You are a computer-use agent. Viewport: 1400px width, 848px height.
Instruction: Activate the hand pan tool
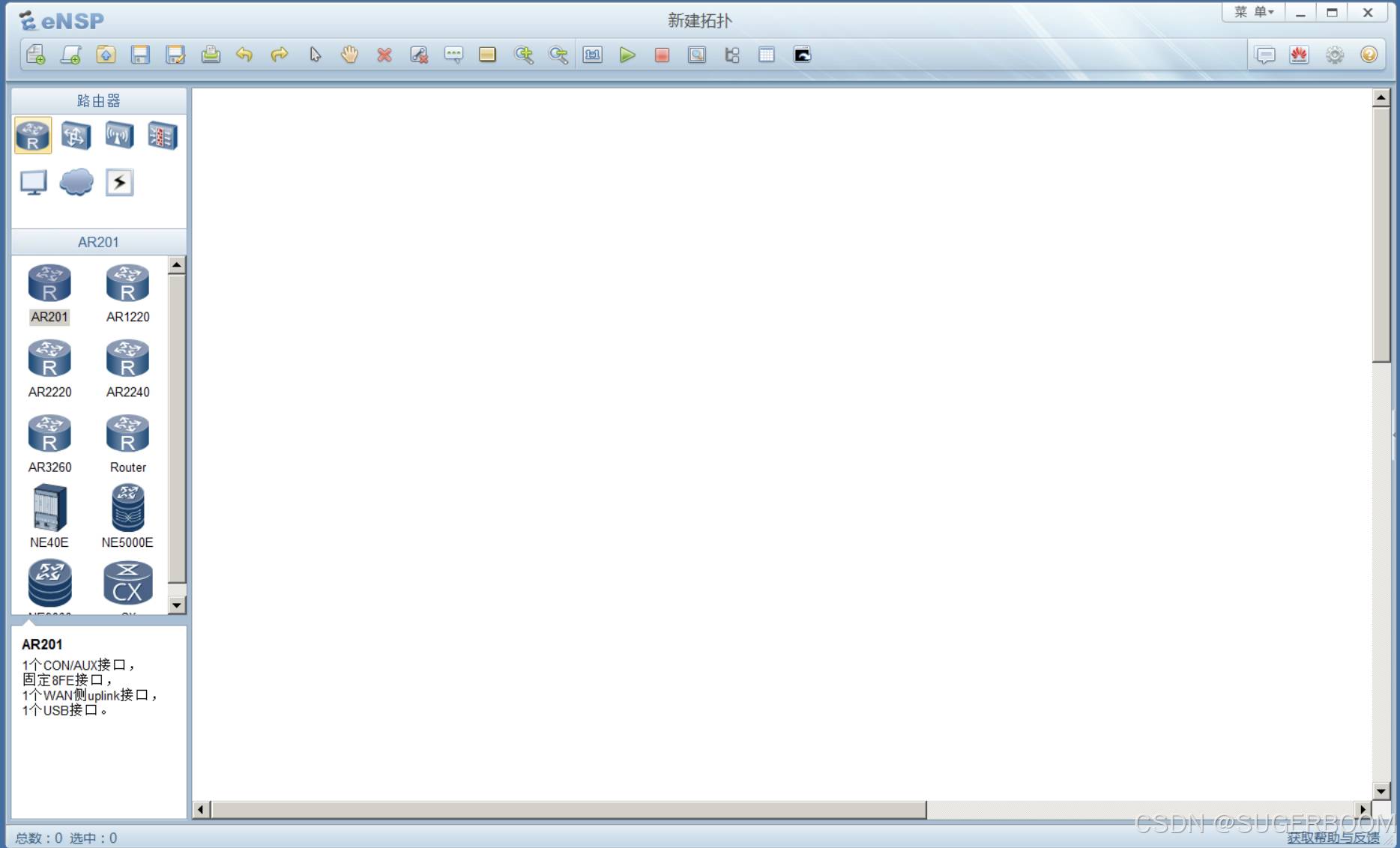(349, 55)
